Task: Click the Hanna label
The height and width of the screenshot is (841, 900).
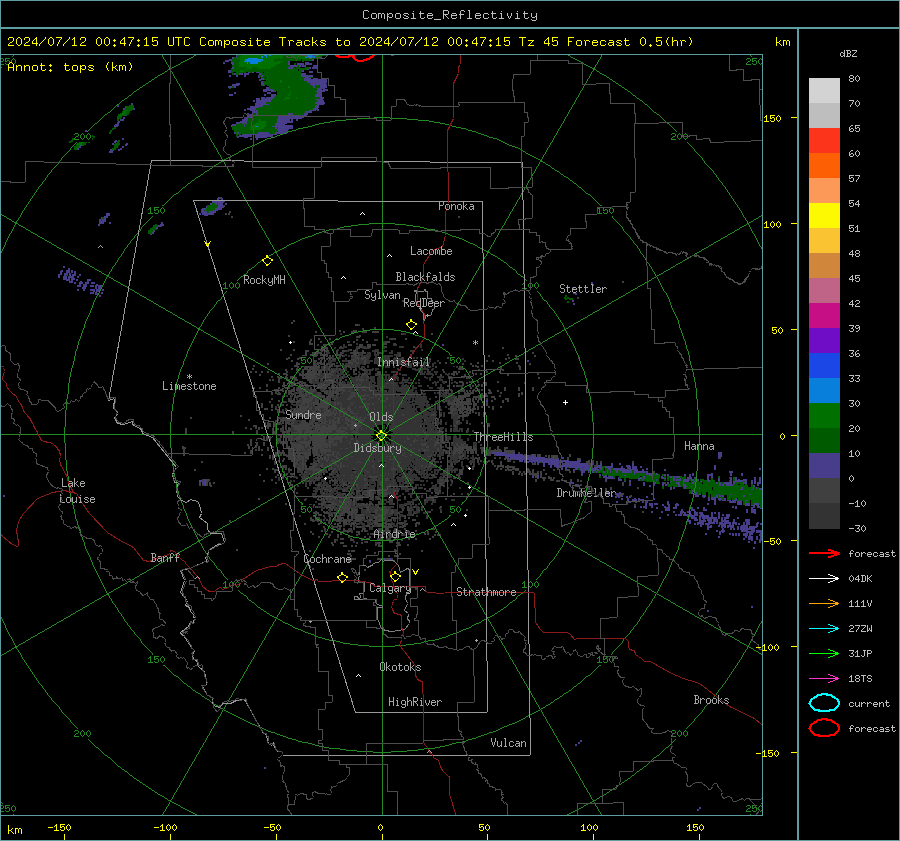Action: (x=699, y=446)
